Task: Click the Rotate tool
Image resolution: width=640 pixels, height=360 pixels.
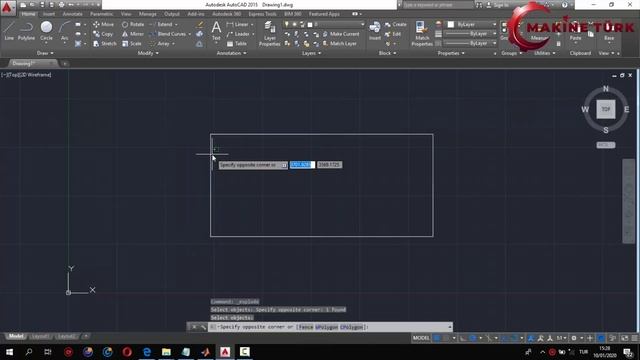Action: point(133,24)
